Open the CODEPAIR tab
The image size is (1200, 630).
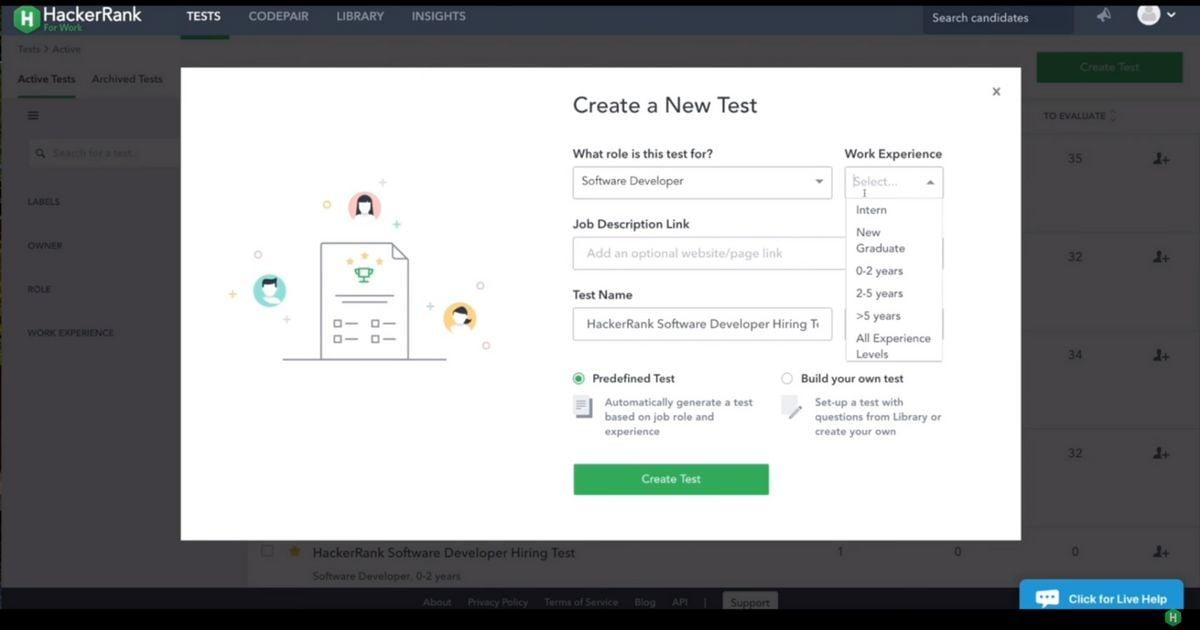click(278, 16)
